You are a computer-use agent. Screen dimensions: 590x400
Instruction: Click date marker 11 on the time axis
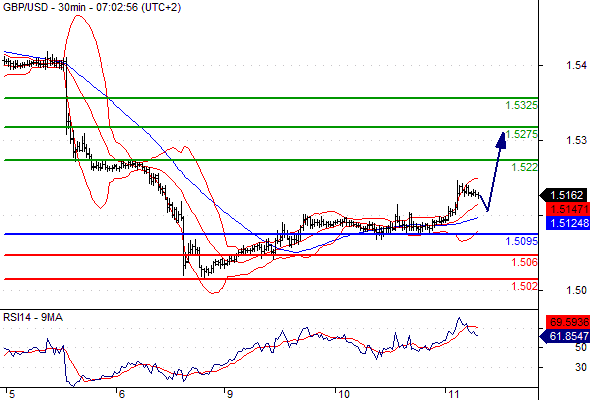[x=454, y=394]
